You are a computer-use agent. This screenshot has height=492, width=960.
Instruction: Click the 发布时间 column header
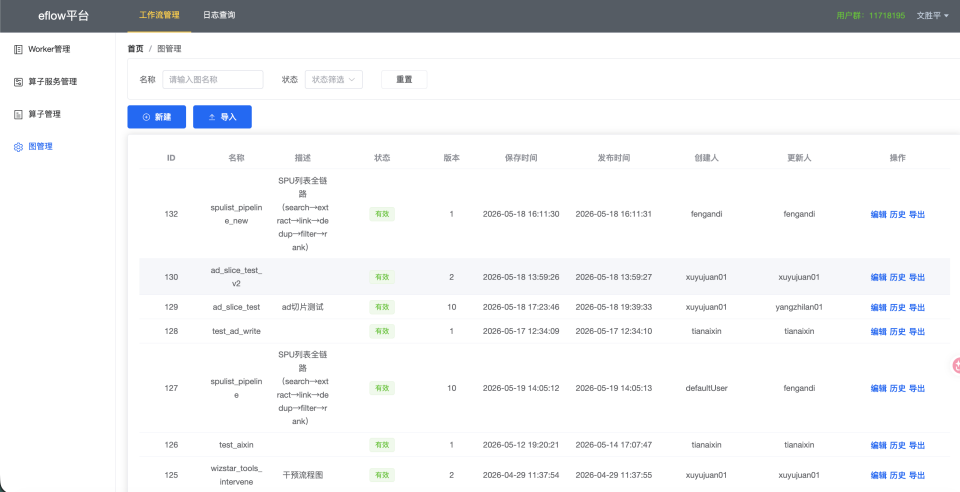pos(613,158)
